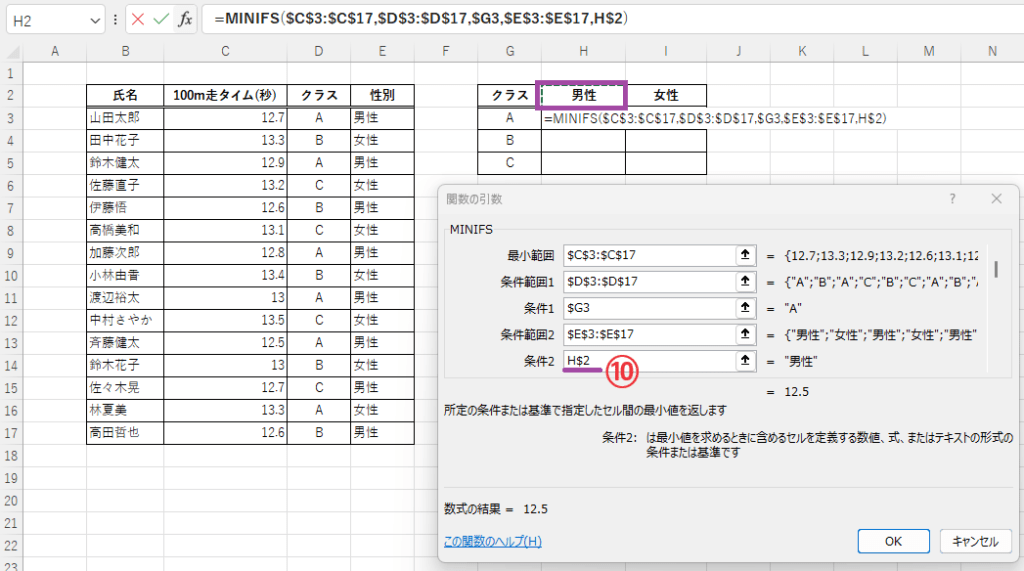Select column C header

(x=225, y=51)
